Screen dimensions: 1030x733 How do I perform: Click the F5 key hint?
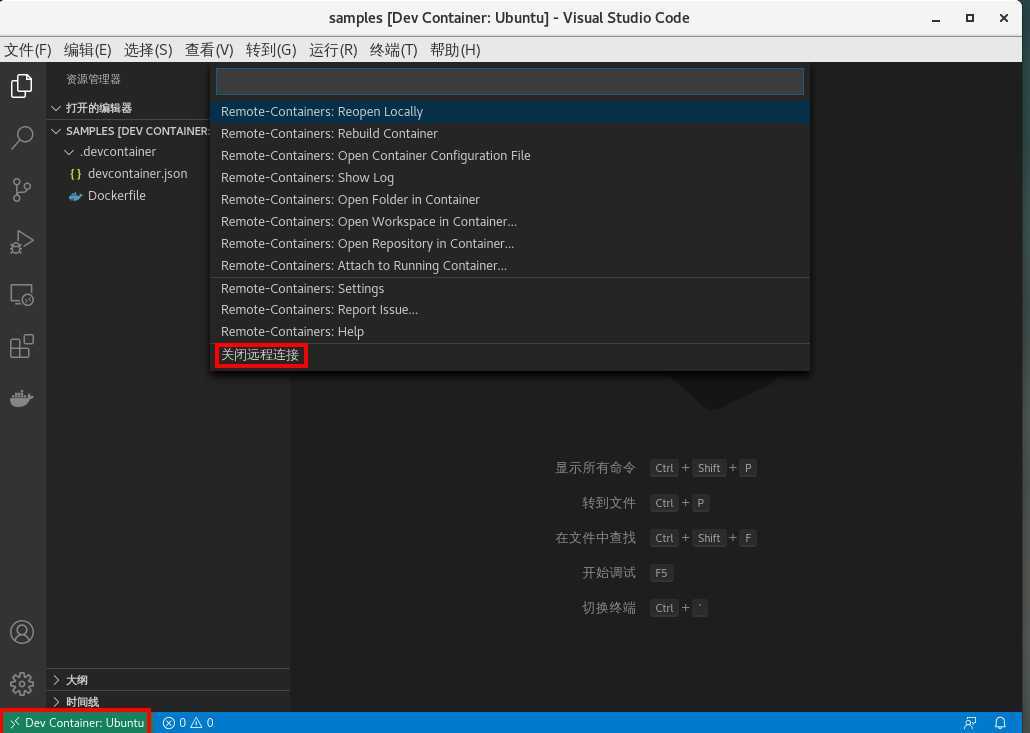661,573
